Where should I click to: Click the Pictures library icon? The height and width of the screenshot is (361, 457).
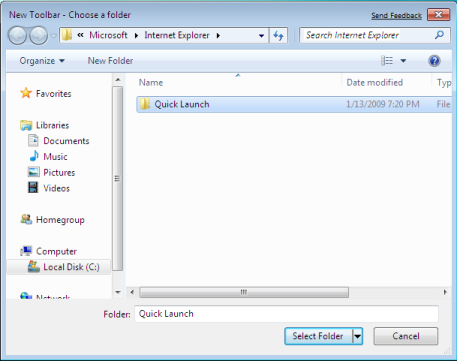[33, 172]
